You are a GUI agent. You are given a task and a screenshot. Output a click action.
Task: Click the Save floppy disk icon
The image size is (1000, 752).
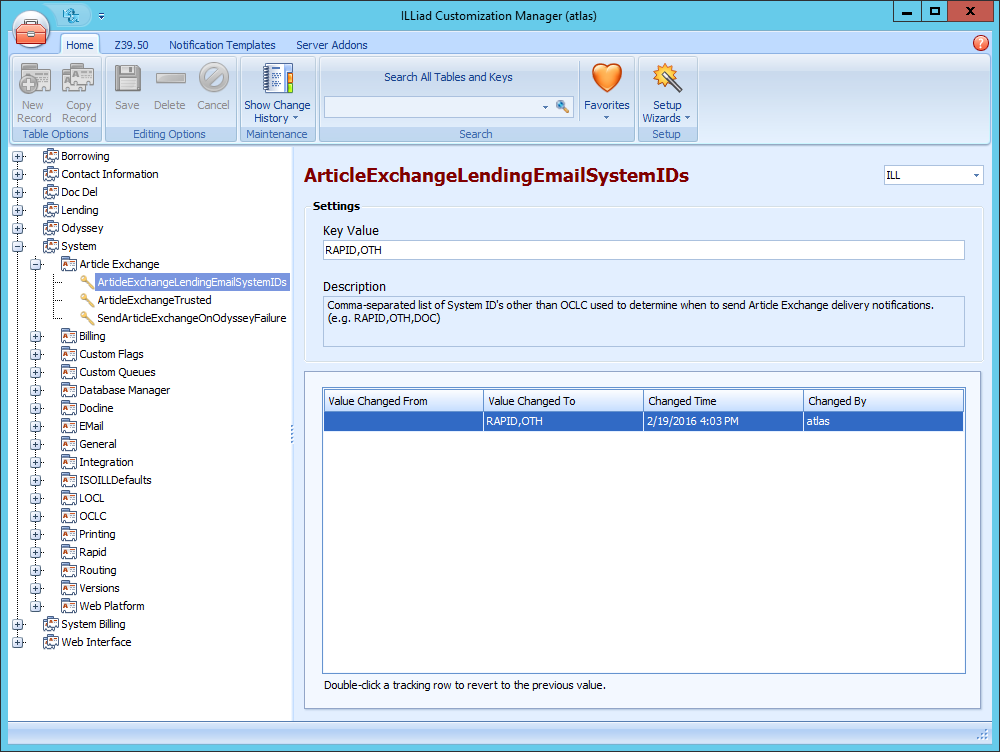127,79
